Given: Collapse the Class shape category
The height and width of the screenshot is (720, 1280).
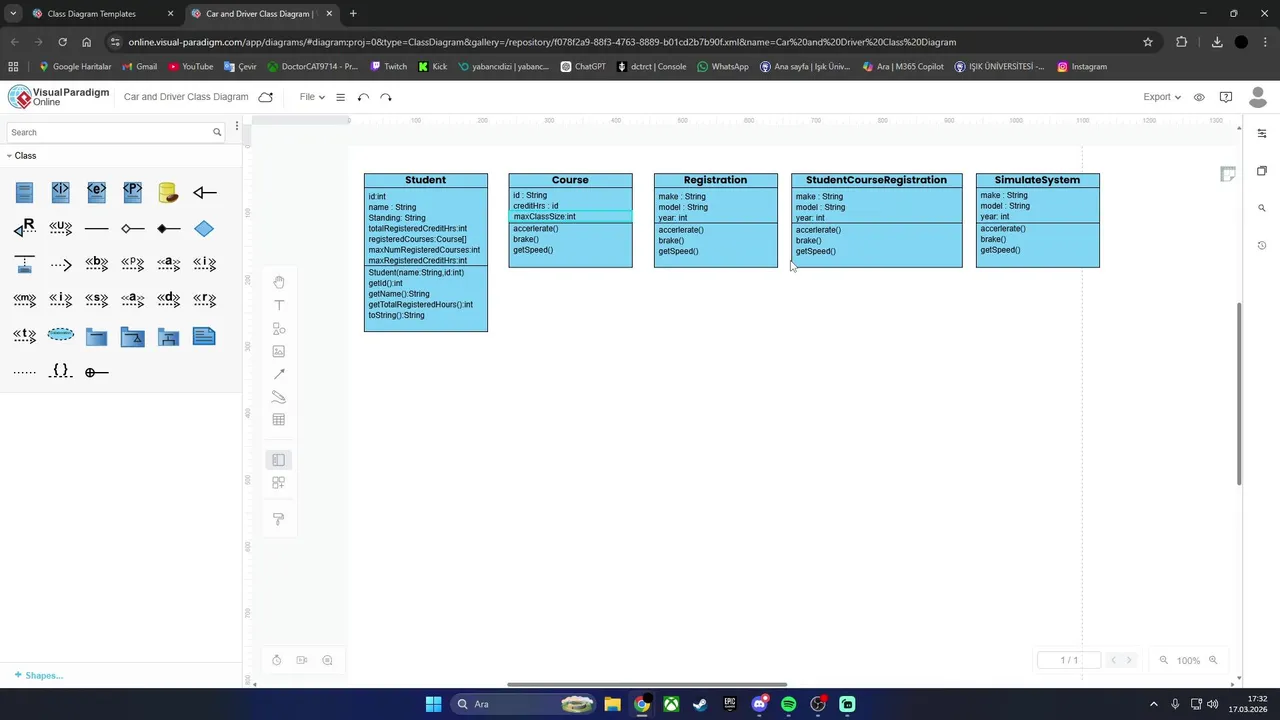Looking at the screenshot, I should [x=21, y=156].
